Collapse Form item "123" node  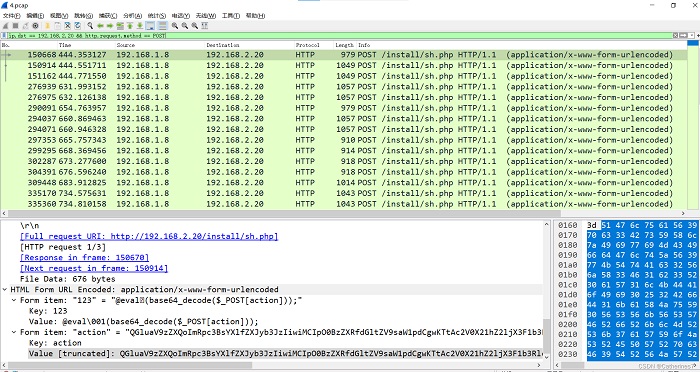coord(14,300)
